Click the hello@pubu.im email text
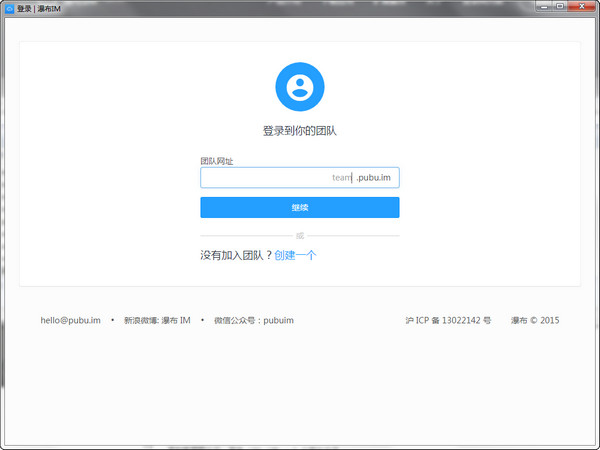This screenshot has height=450, width=600. tap(70, 320)
